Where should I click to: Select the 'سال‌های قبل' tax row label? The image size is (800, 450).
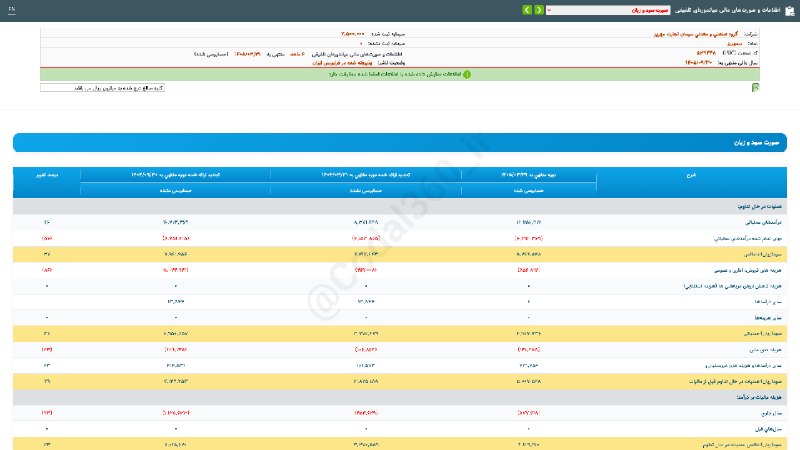point(768,429)
